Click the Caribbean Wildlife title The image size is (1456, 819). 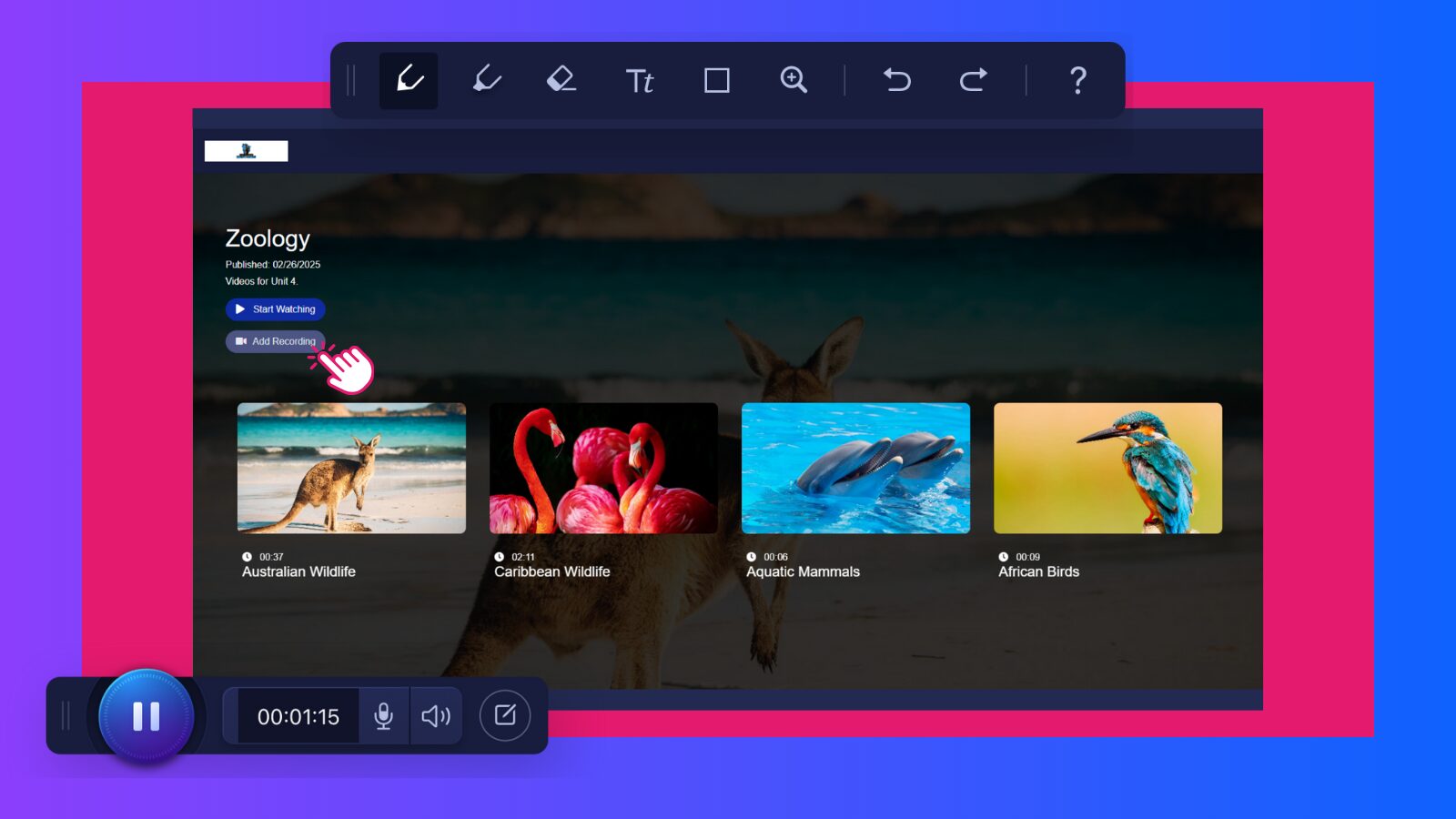(x=552, y=571)
